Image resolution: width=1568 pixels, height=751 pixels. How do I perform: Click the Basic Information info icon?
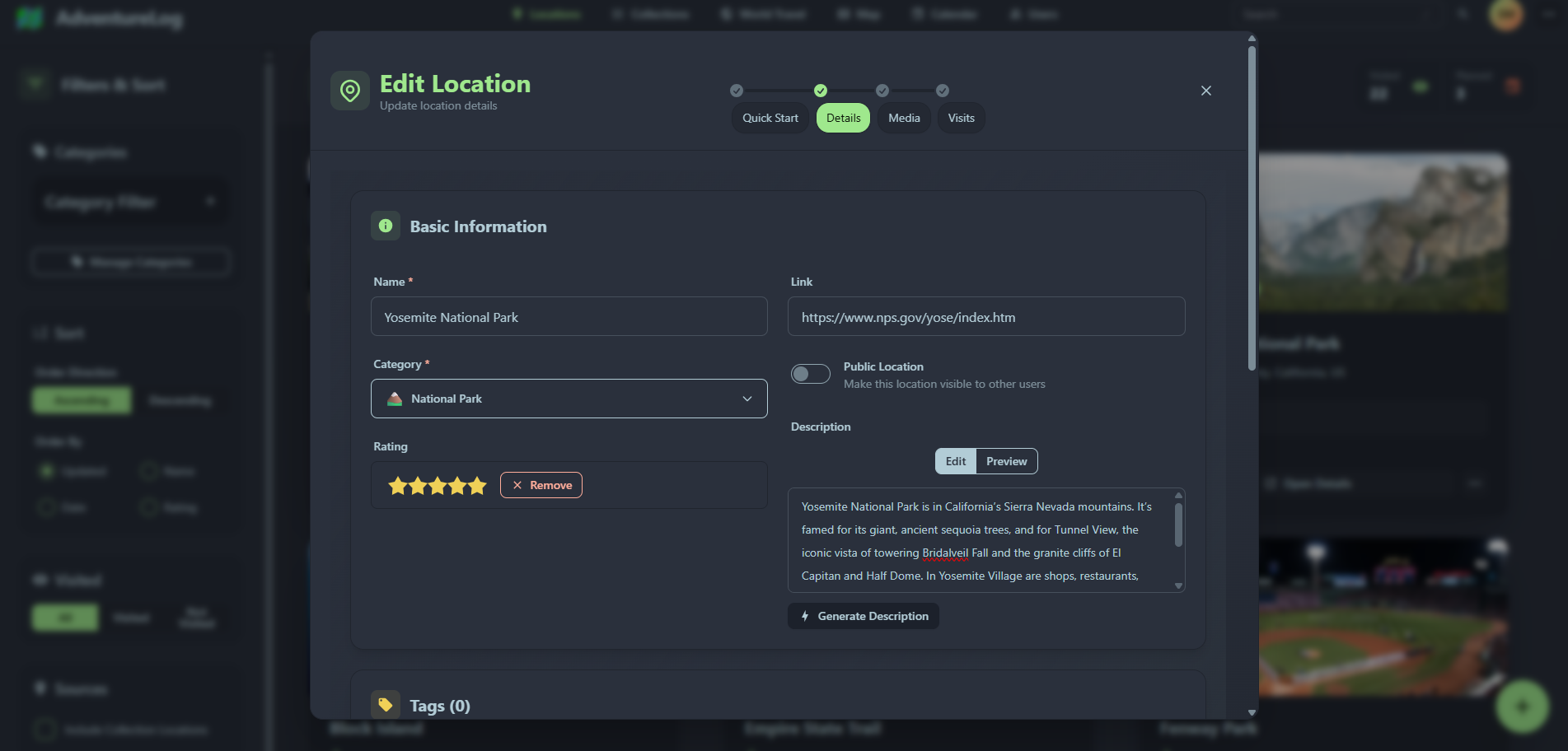(x=385, y=226)
